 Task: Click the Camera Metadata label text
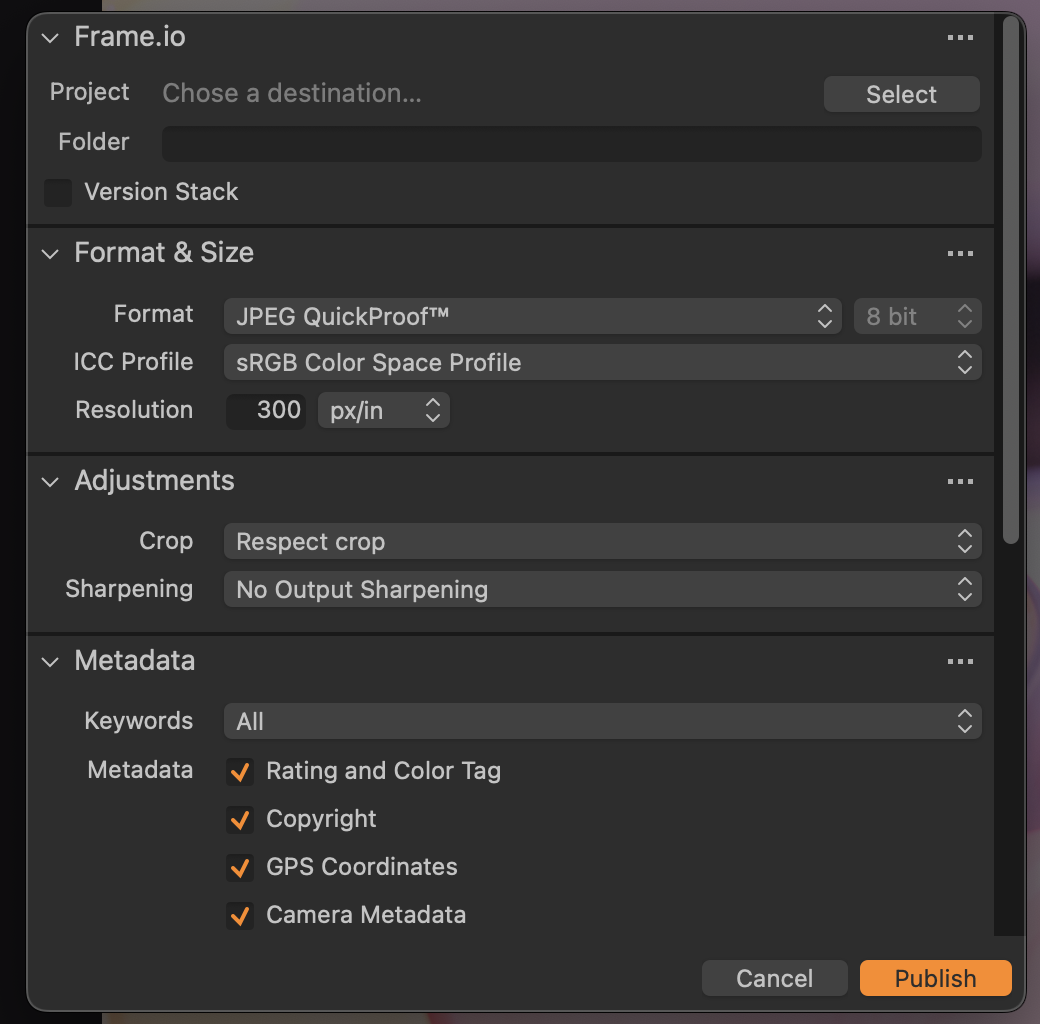[x=366, y=915]
